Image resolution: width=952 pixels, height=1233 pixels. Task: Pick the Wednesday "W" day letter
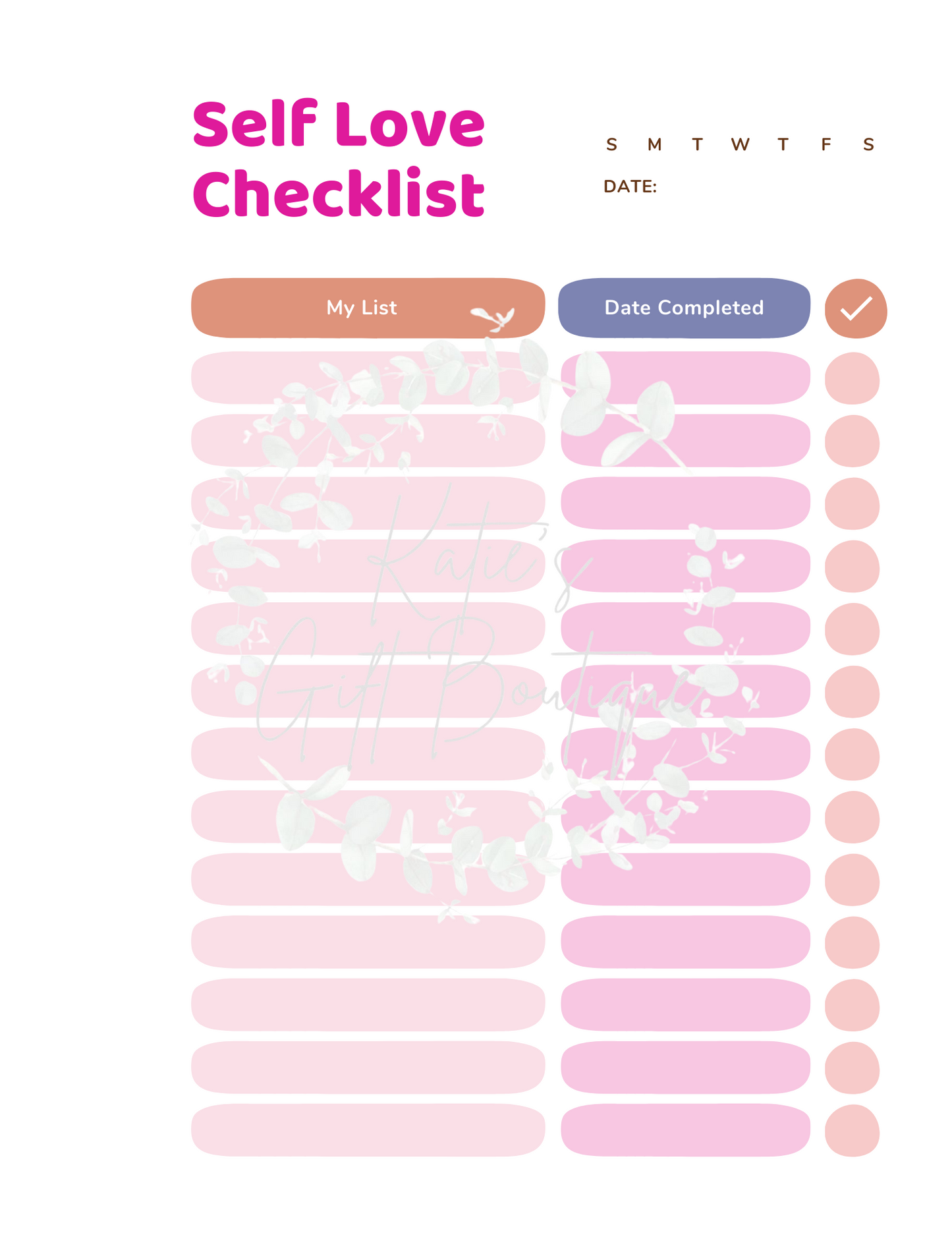740,144
